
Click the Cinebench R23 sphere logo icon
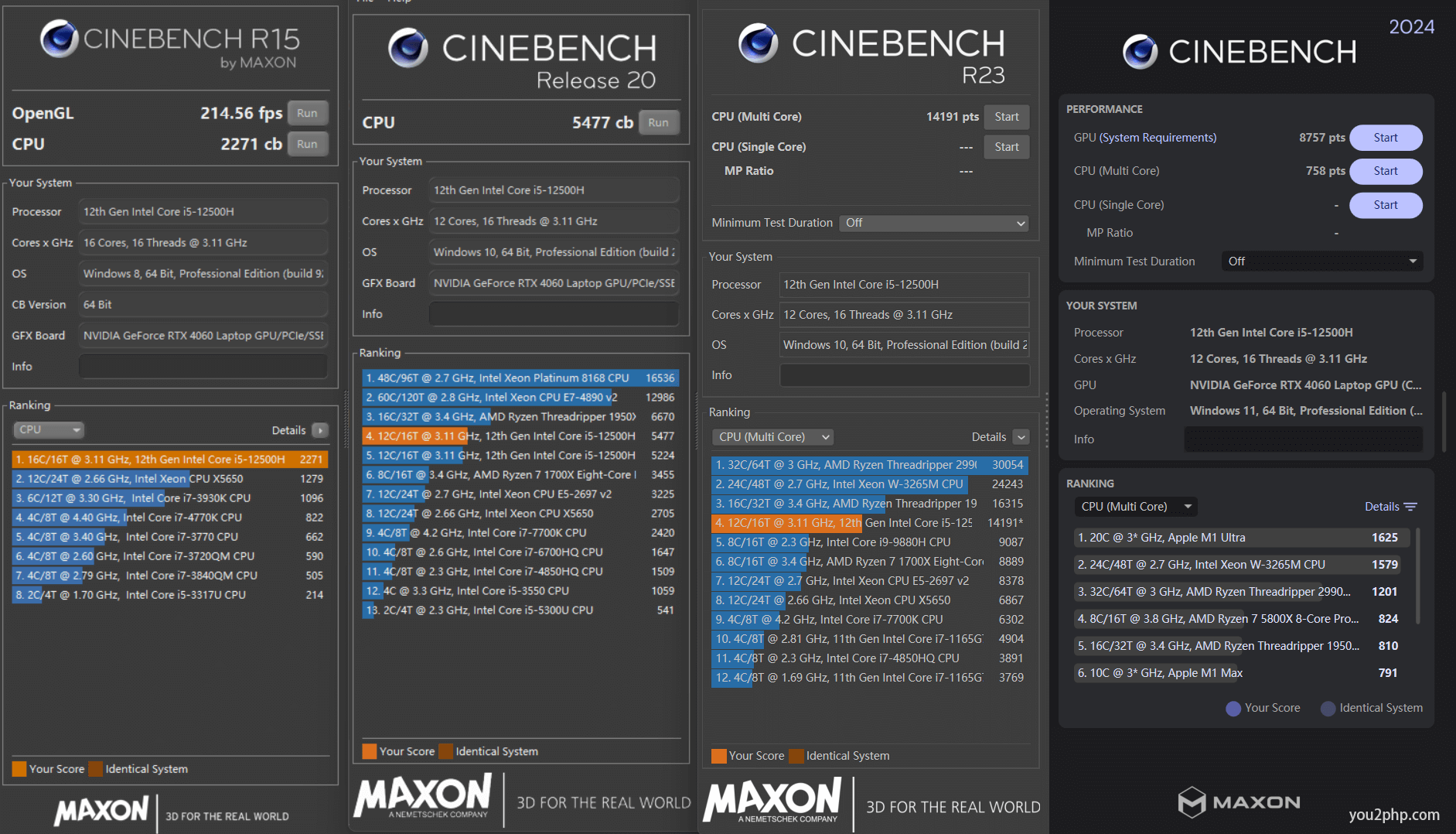(x=758, y=43)
